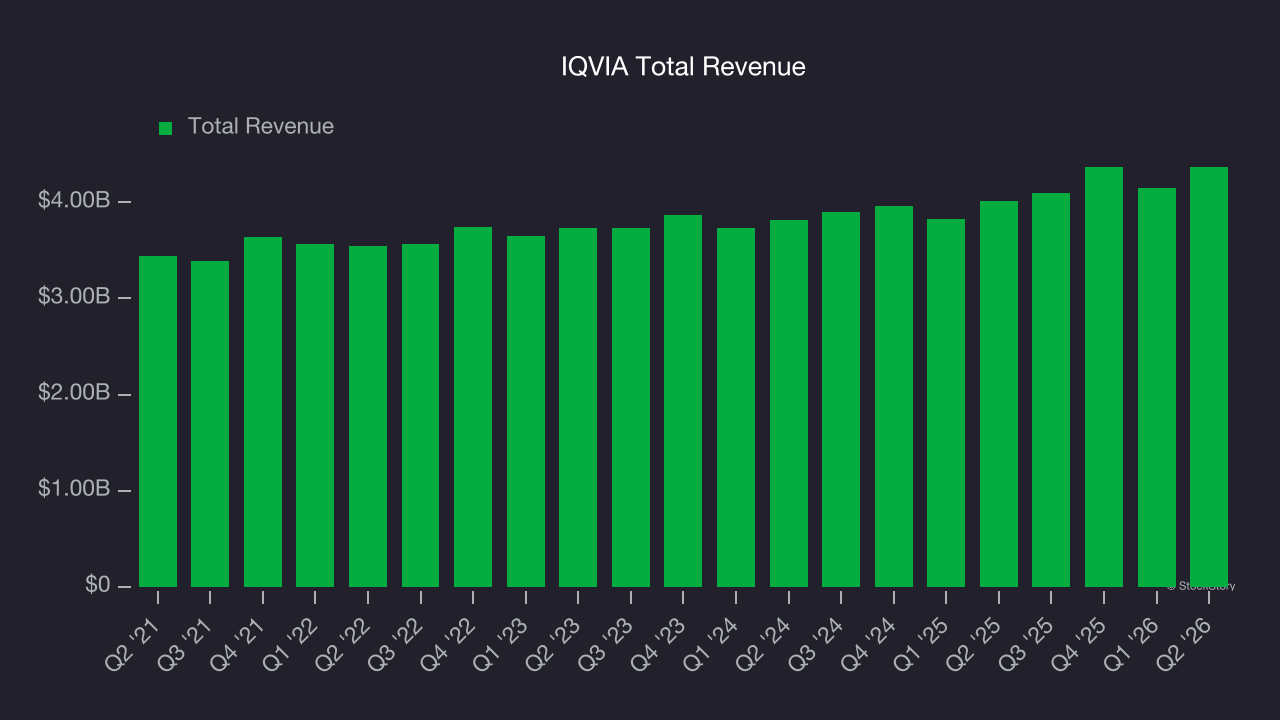Viewport: 1280px width, 720px height.
Task: Pick the green bar above Q4 '23
Action: pyautogui.click(x=683, y=401)
